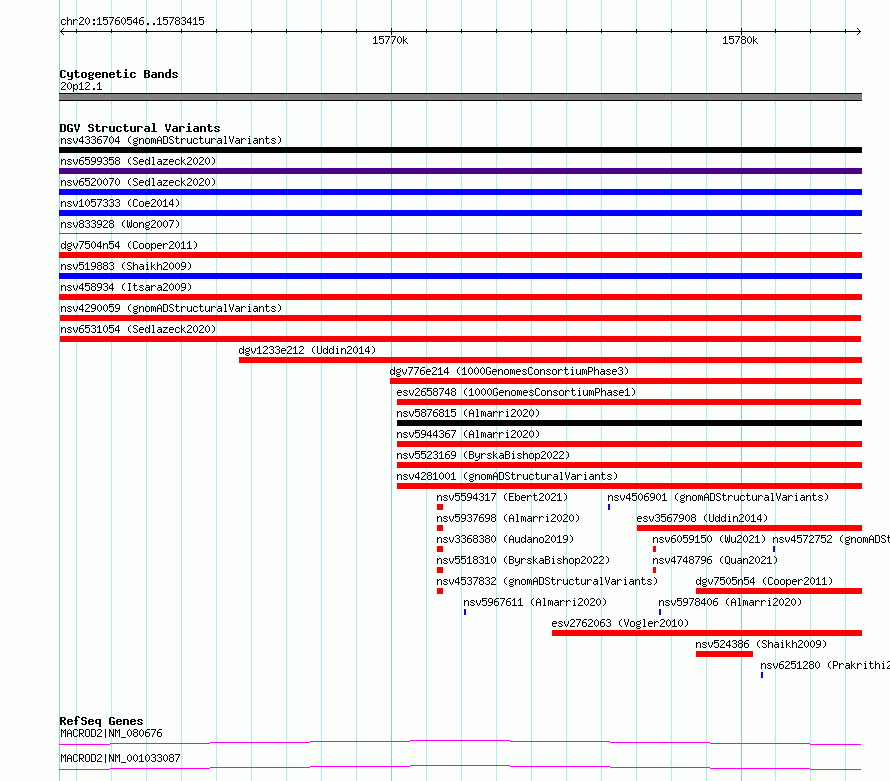Click the small blue nsv6251280 variant marker
The image size is (890, 781).
tap(762, 675)
